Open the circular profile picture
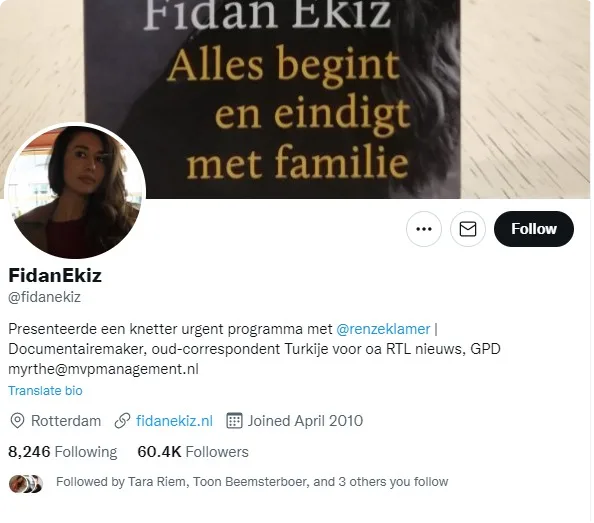594x523 pixels. (x=75, y=192)
